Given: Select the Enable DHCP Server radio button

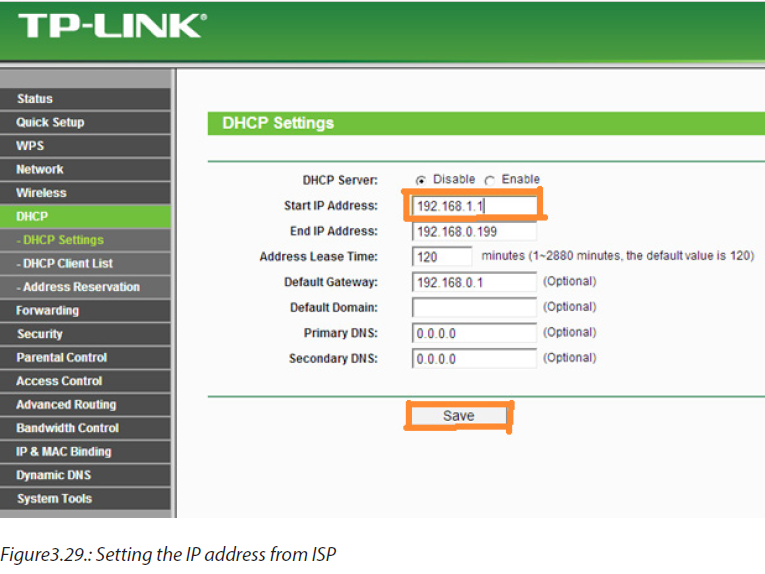Looking at the screenshot, I should pos(489,180).
